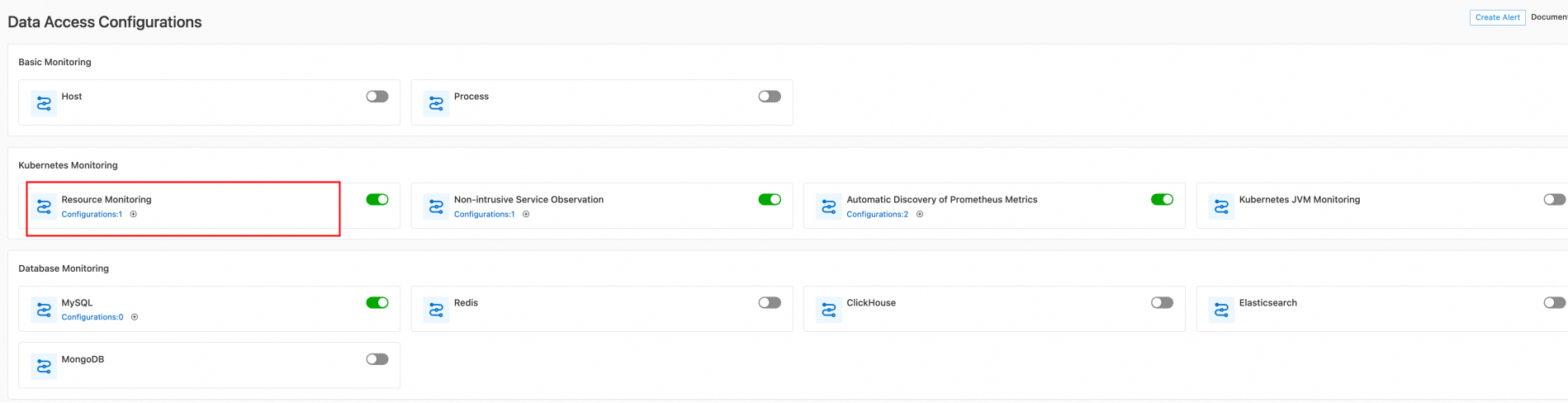This screenshot has height=403, width=1568.
Task: Enable the MongoDB monitoring switch
Action: [x=377, y=359]
